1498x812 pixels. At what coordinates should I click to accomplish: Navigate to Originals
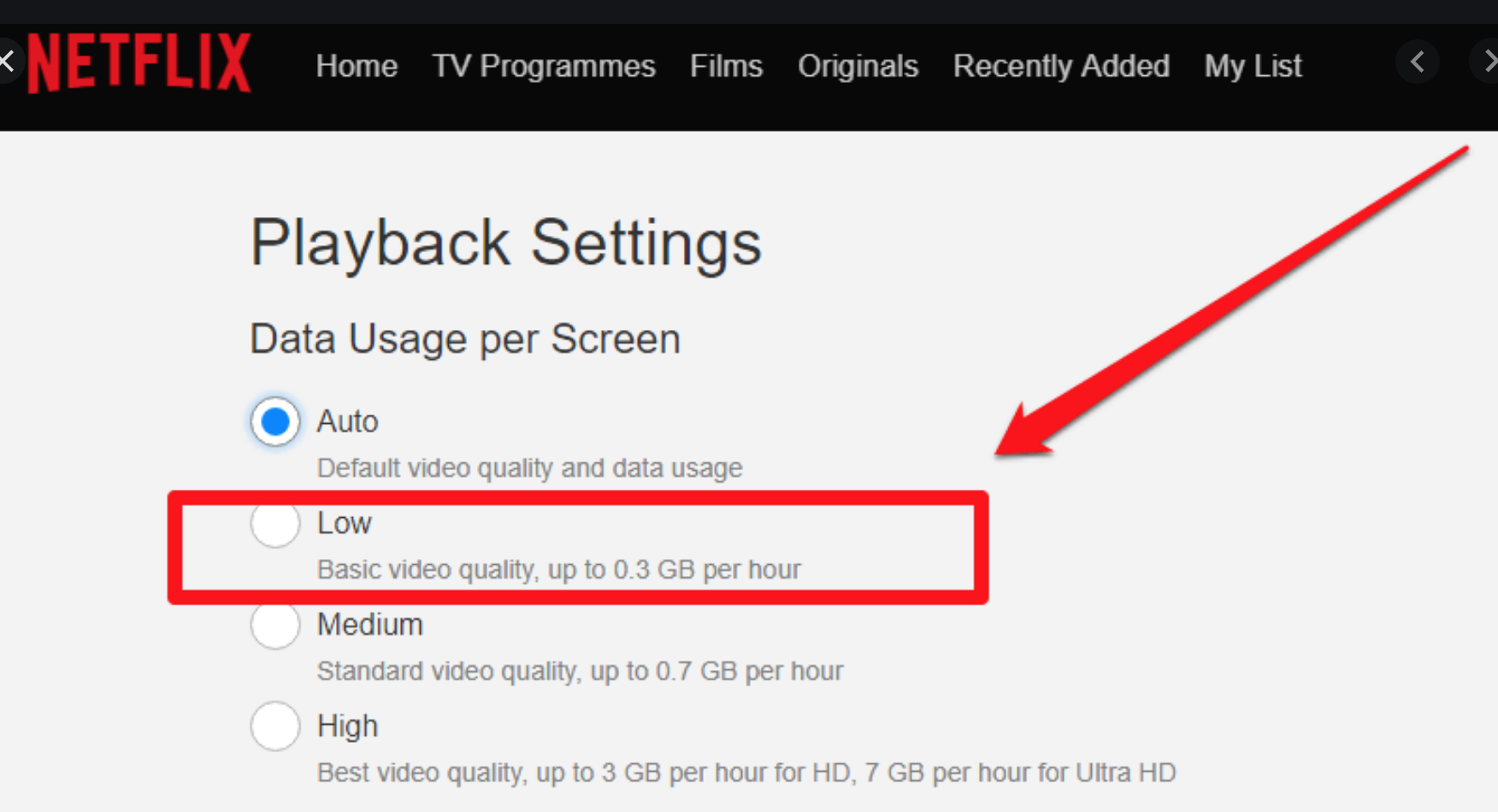tap(858, 66)
